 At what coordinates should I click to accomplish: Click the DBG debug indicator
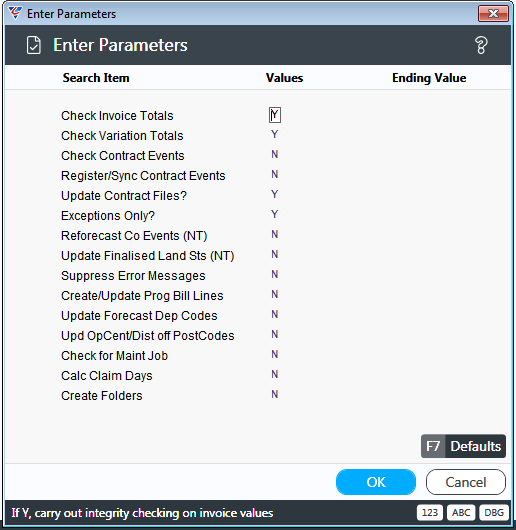494,513
